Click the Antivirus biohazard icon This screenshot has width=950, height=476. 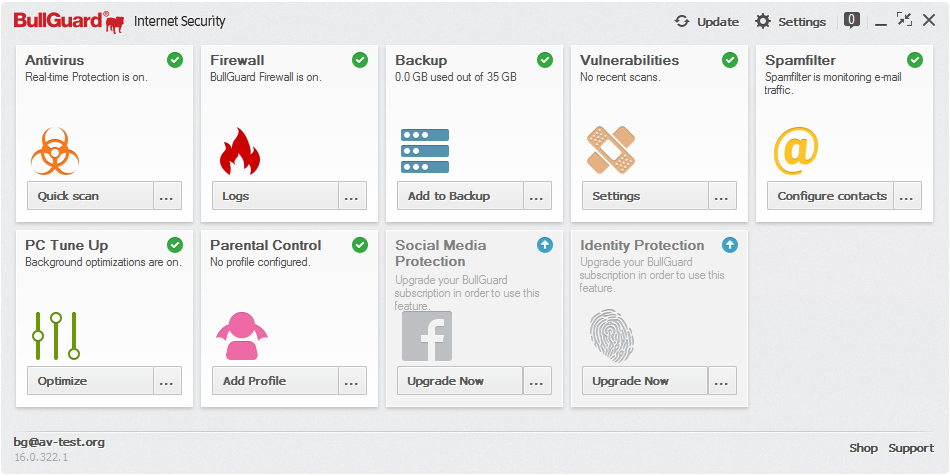tap(55, 151)
